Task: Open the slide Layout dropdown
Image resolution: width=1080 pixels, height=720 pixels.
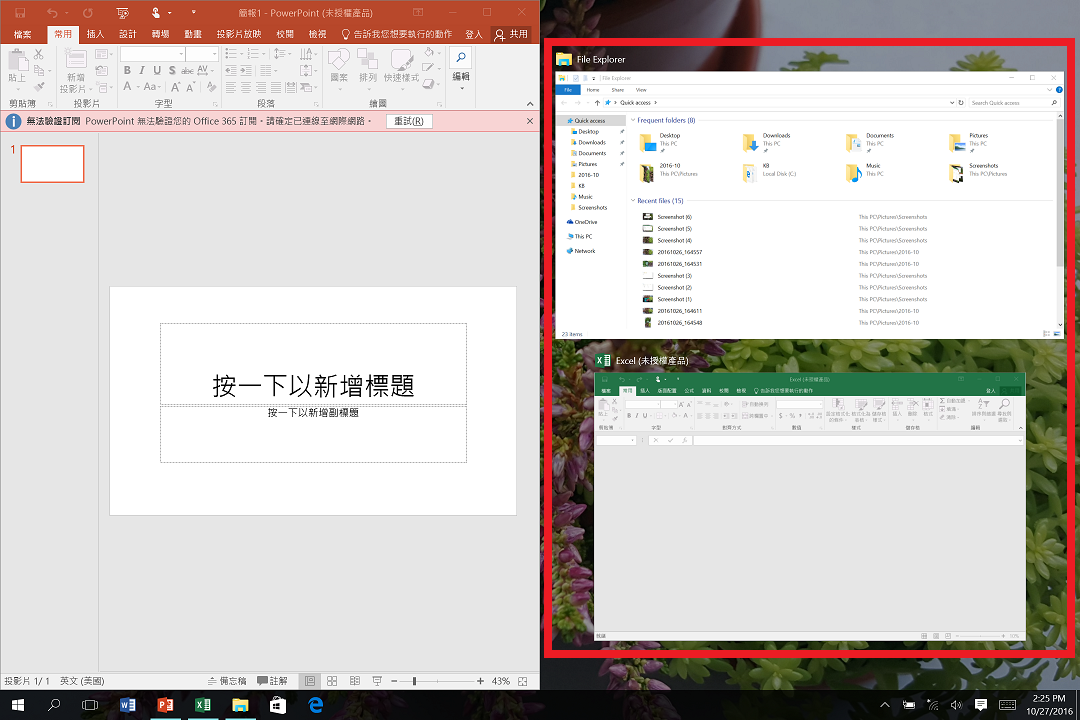Action: tap(103, 54)
